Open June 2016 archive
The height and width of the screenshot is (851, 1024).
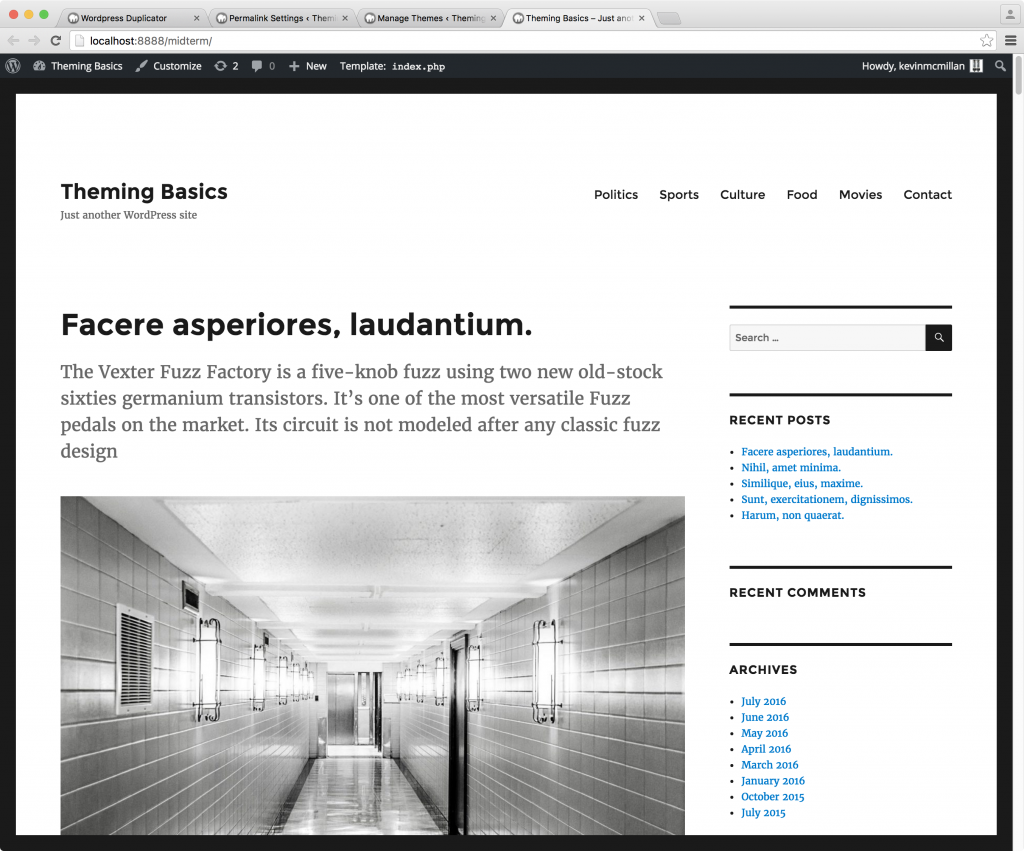765,717
